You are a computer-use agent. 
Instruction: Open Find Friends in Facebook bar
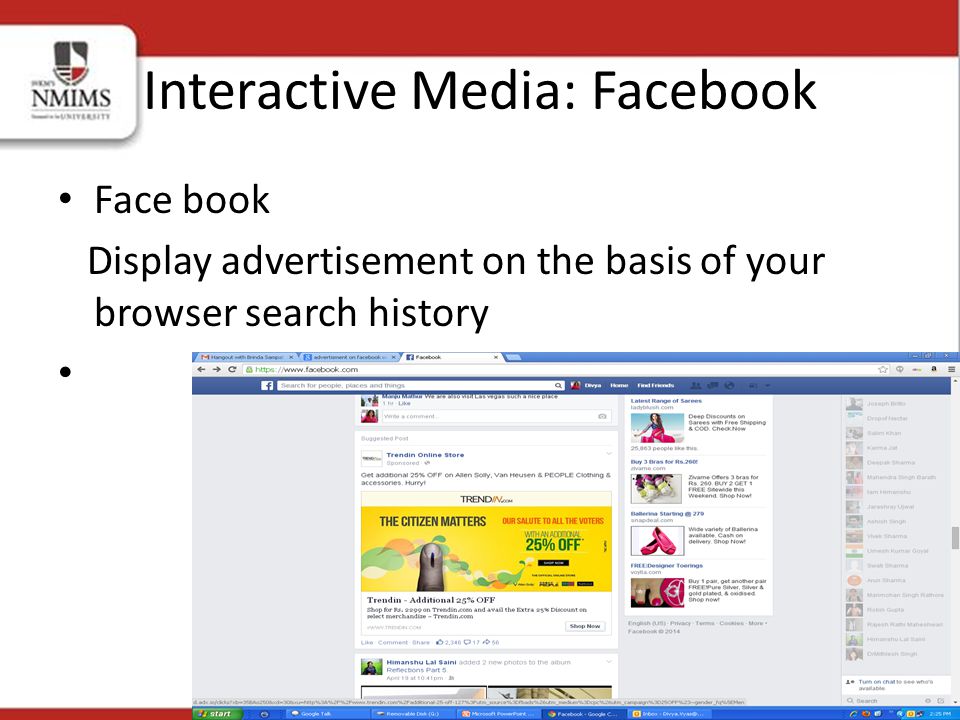(656, 386)
